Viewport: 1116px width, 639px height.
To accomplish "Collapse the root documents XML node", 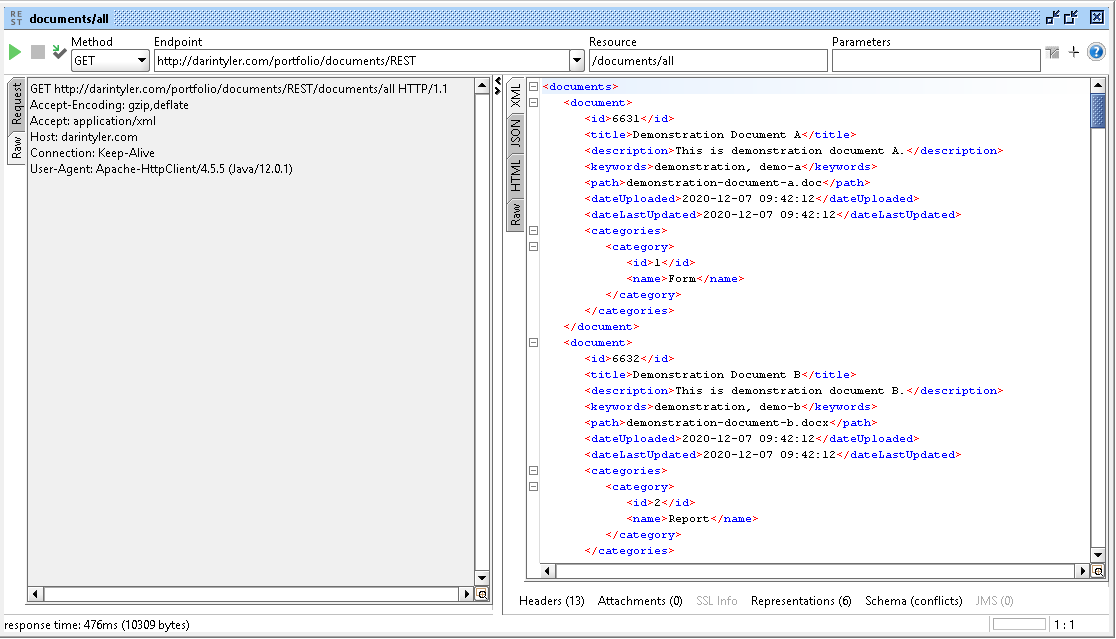I will click(533, 87).
